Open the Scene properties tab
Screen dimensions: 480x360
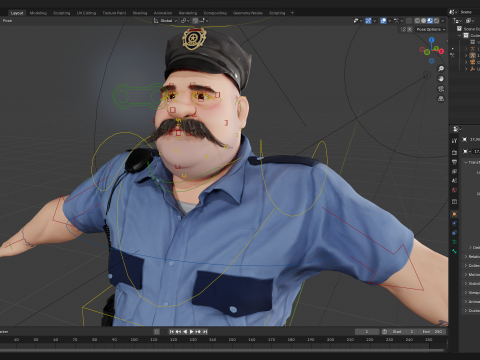pyautogui.click(x=454, y=181)
